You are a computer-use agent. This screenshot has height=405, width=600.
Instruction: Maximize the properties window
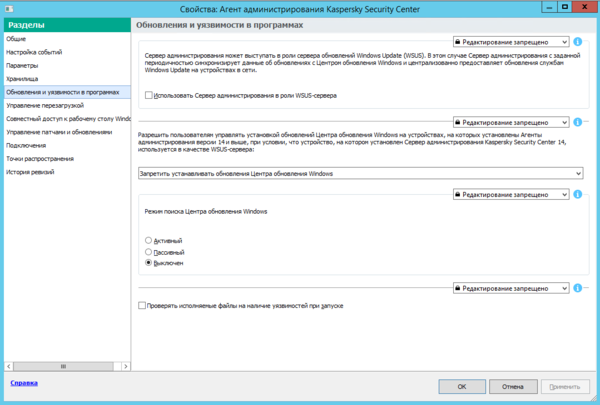[x=564, y=7]
